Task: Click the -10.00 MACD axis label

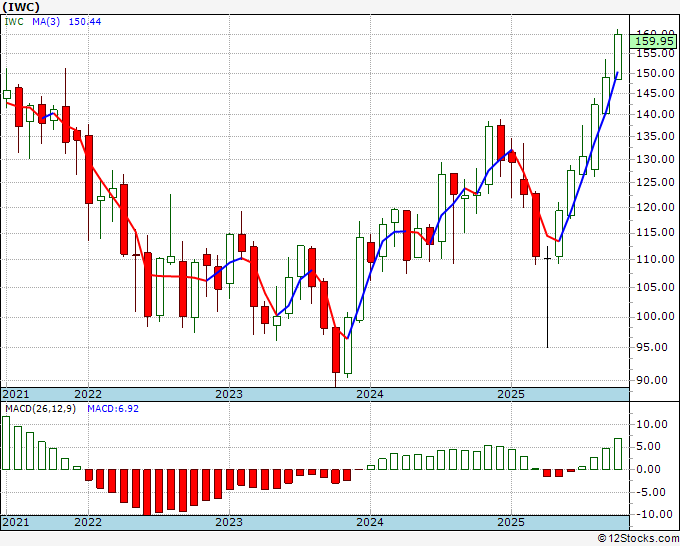Action: coord(656,514)
